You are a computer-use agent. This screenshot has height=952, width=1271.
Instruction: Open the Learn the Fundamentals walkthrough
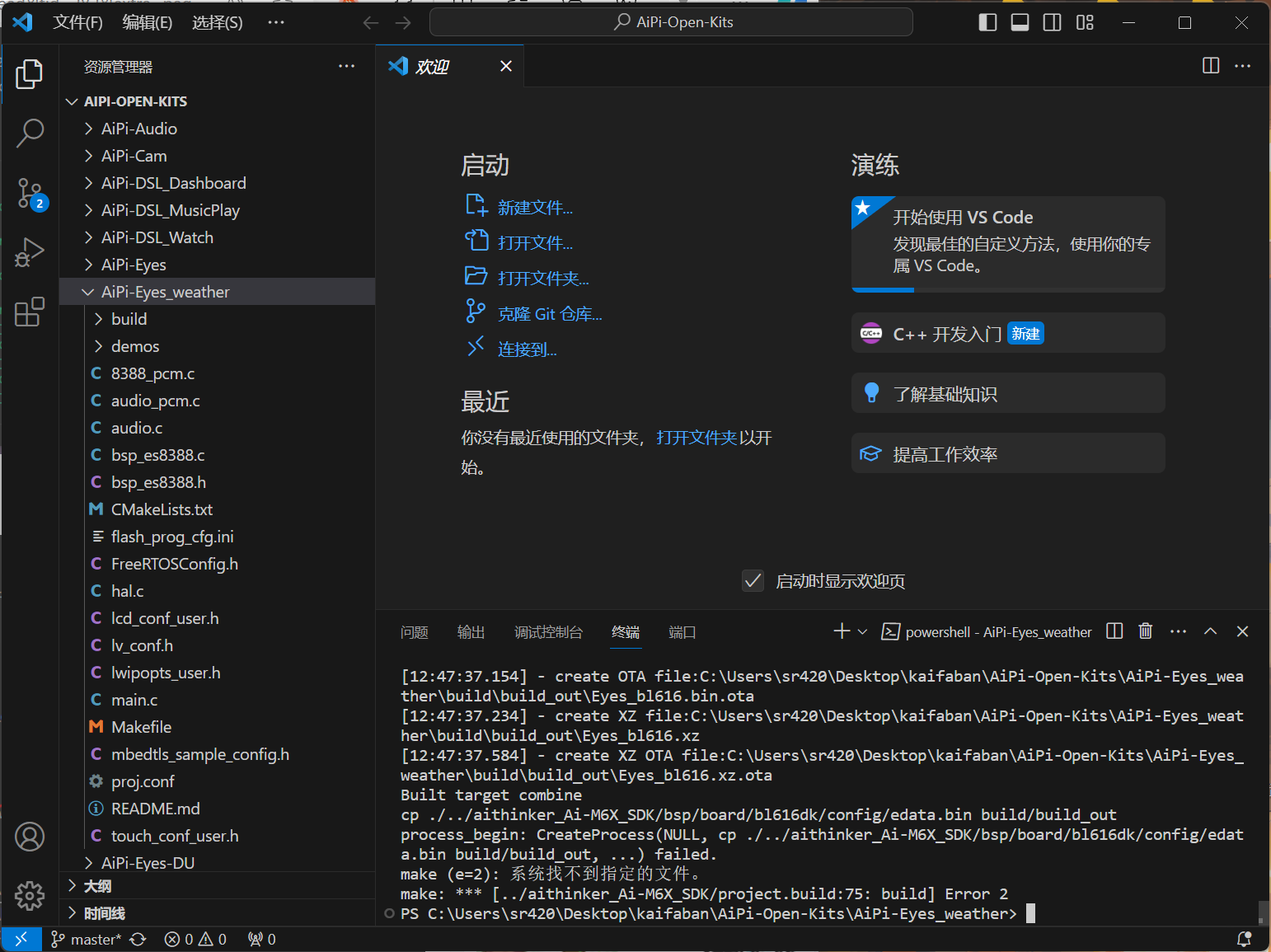1008,393
